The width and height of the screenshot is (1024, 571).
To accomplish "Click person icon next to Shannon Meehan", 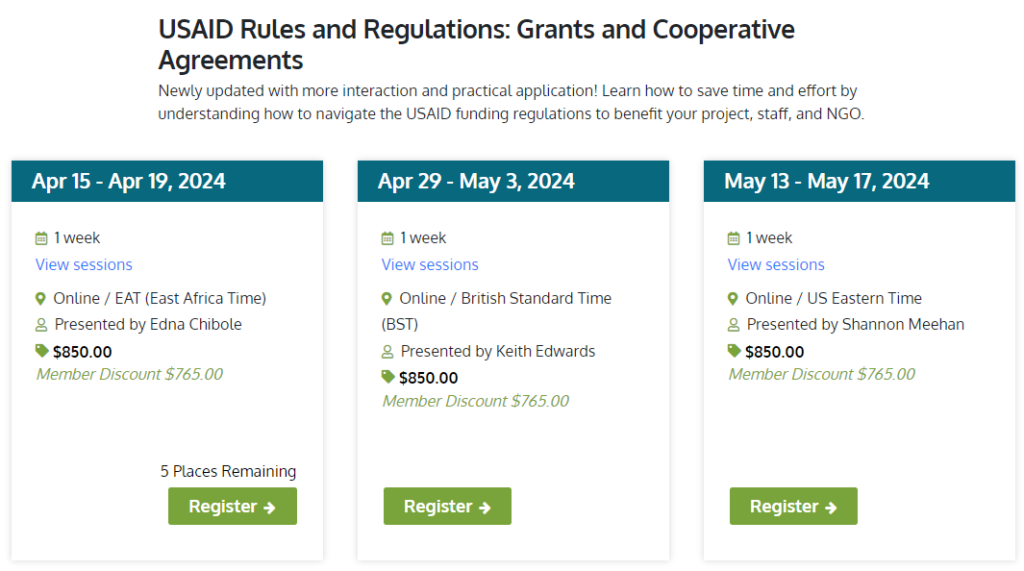I will click(x=733, y=325).
